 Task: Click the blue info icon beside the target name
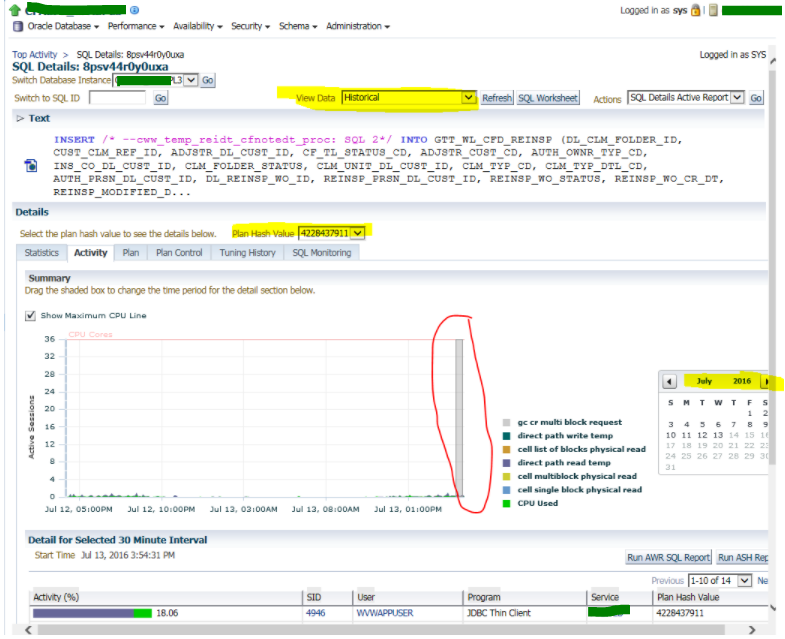[135, 10]
